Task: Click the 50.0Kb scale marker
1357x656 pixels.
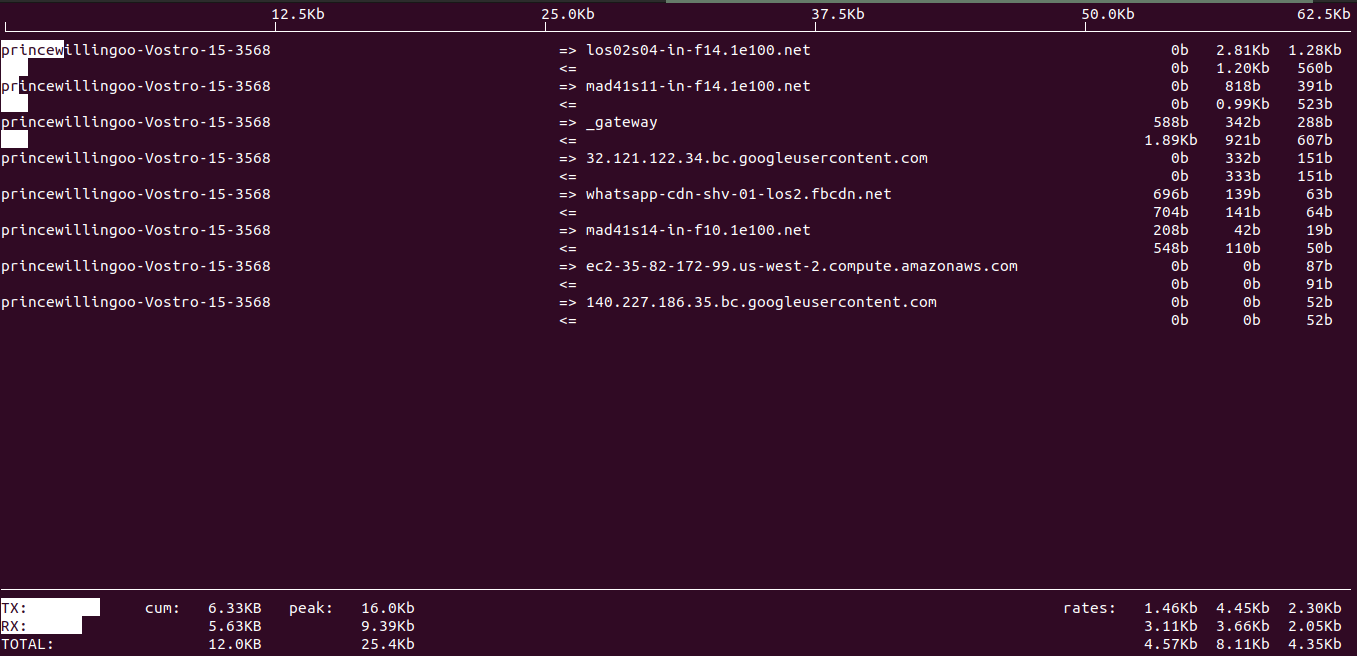Action: pyautogui.click(x=1108, y=14)
